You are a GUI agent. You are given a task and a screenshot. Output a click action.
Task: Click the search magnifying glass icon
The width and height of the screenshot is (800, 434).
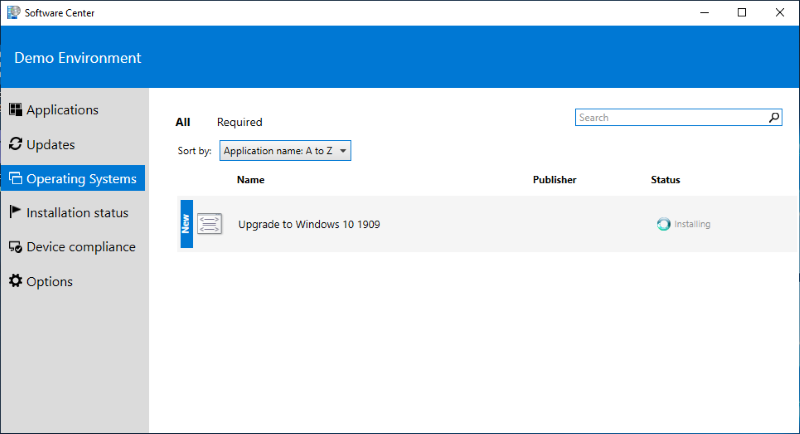[774, 118]
